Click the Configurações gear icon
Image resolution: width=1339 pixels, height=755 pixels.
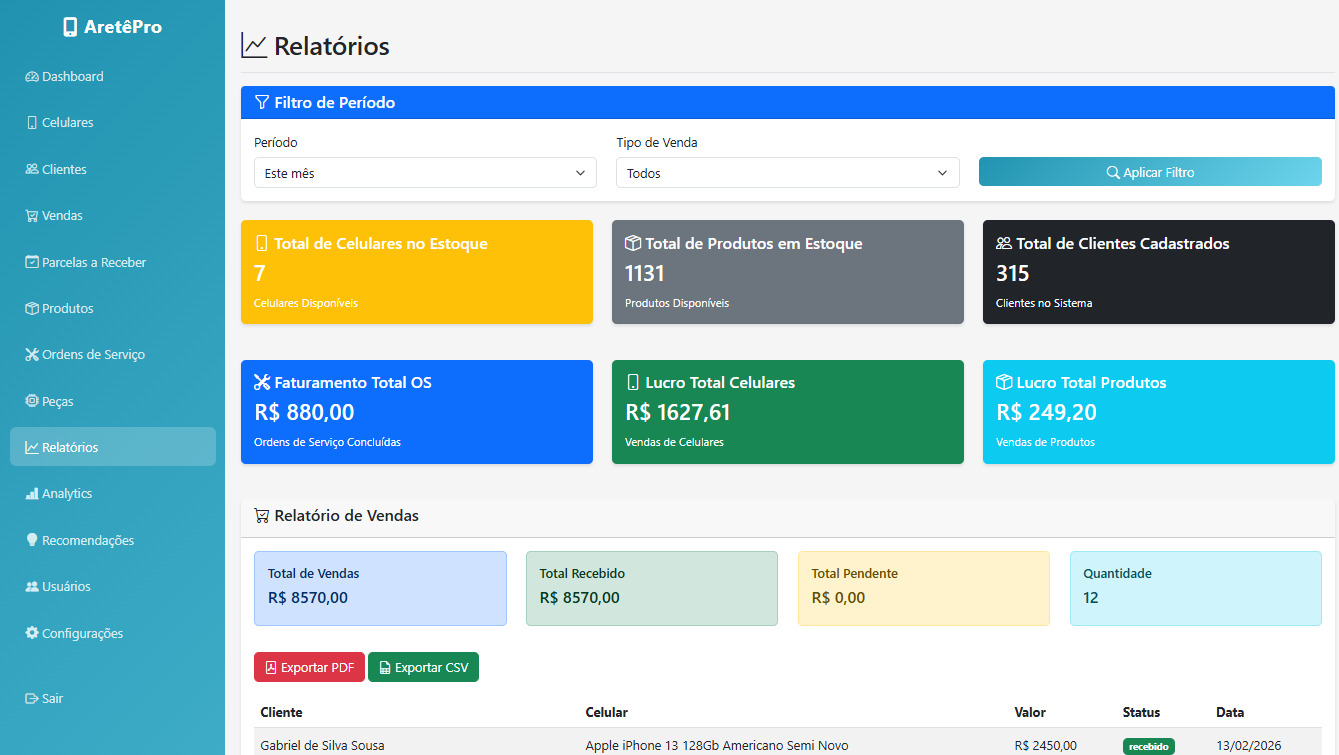32,633
